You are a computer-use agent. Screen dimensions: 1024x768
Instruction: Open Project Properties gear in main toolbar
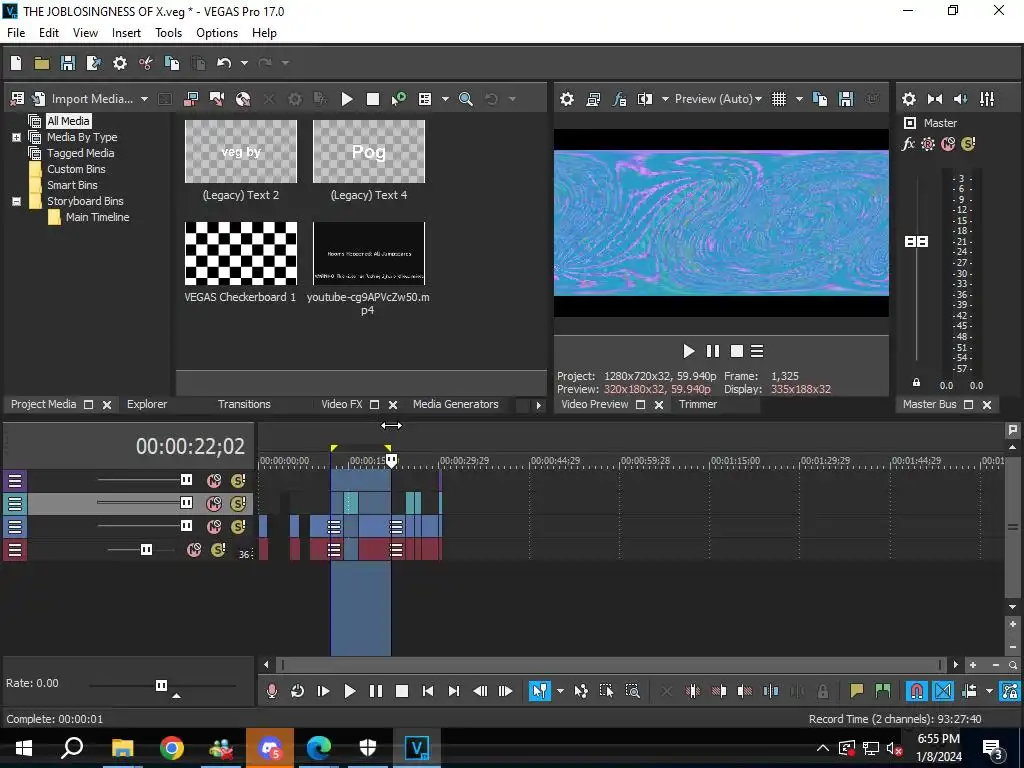(120, 63)
